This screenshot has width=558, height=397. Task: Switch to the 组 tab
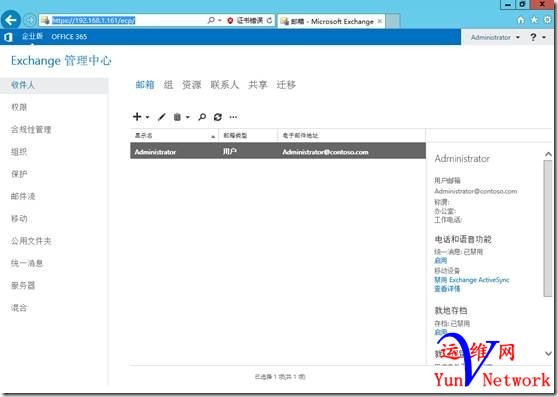168,85
